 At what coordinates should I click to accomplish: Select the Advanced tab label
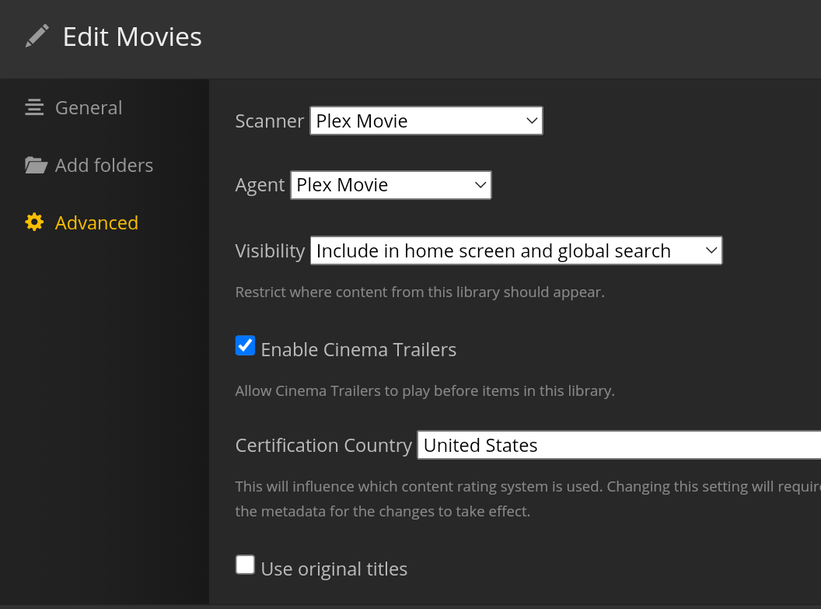[96, 223]
